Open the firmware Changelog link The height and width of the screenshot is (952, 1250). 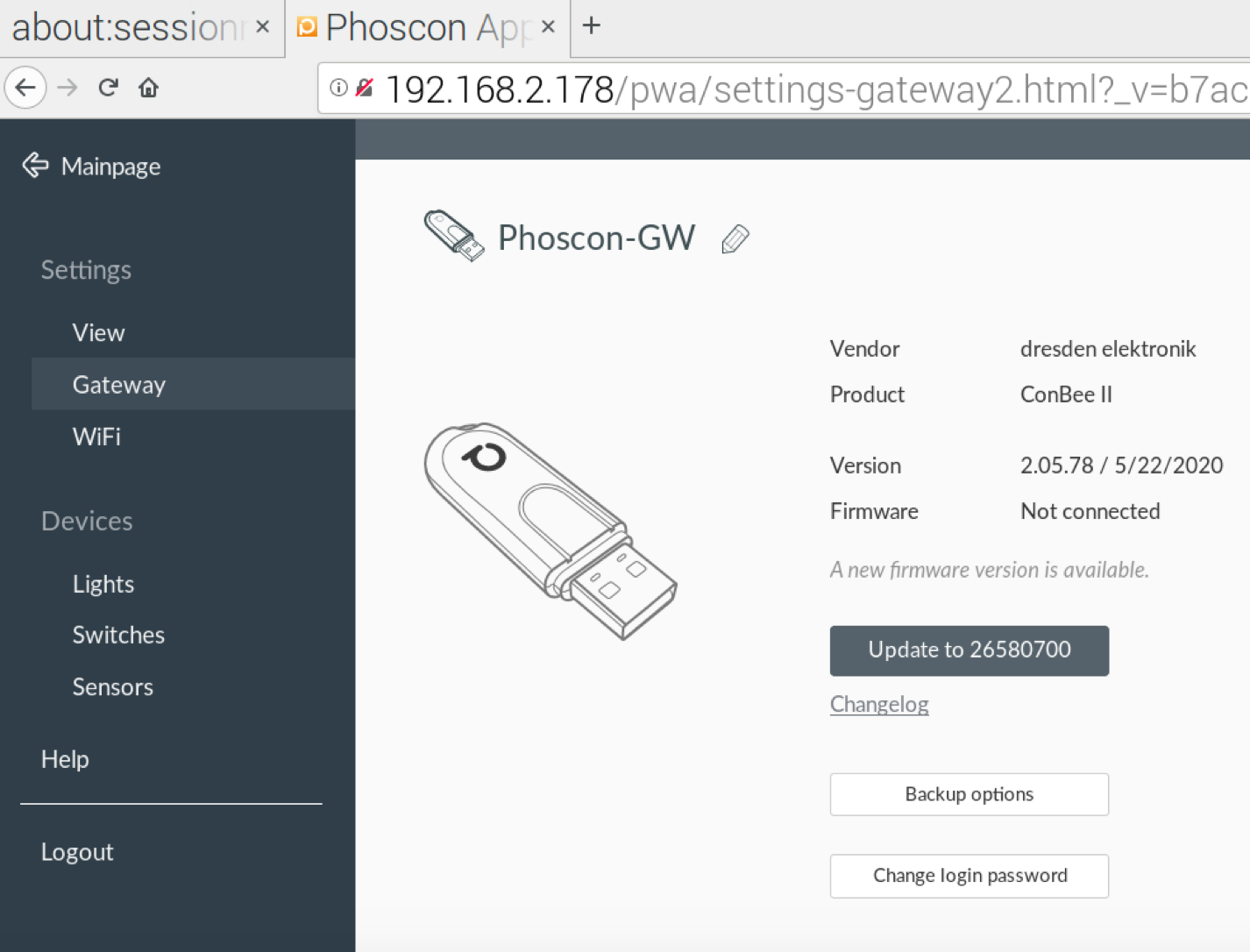pos(879,704)
